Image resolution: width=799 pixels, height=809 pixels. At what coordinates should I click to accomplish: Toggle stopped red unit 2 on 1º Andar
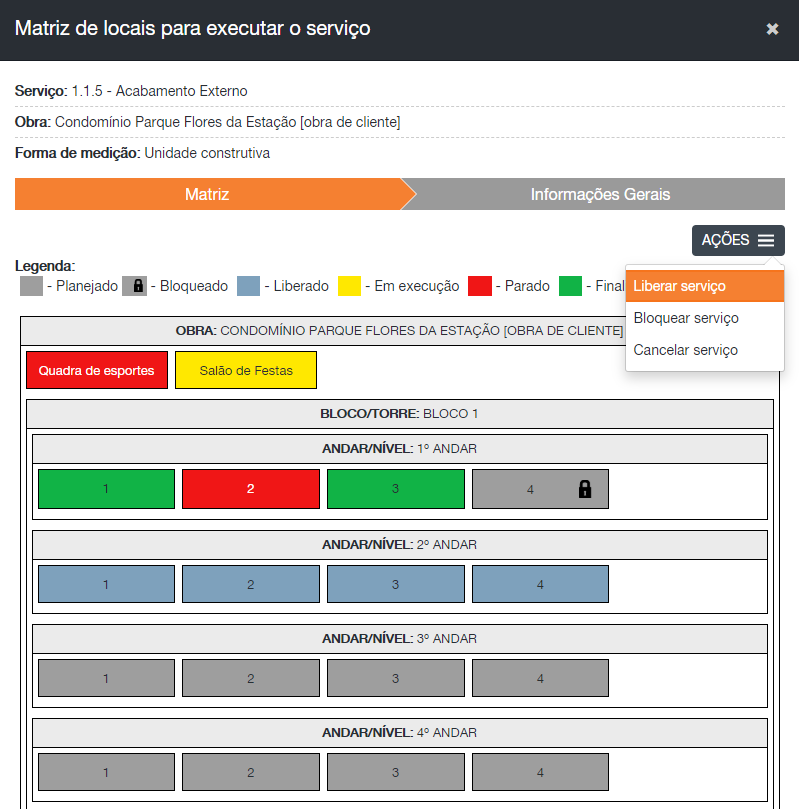(251, 489)
